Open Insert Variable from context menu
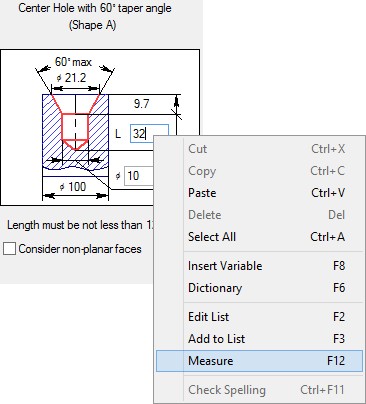 pos(259,266)
